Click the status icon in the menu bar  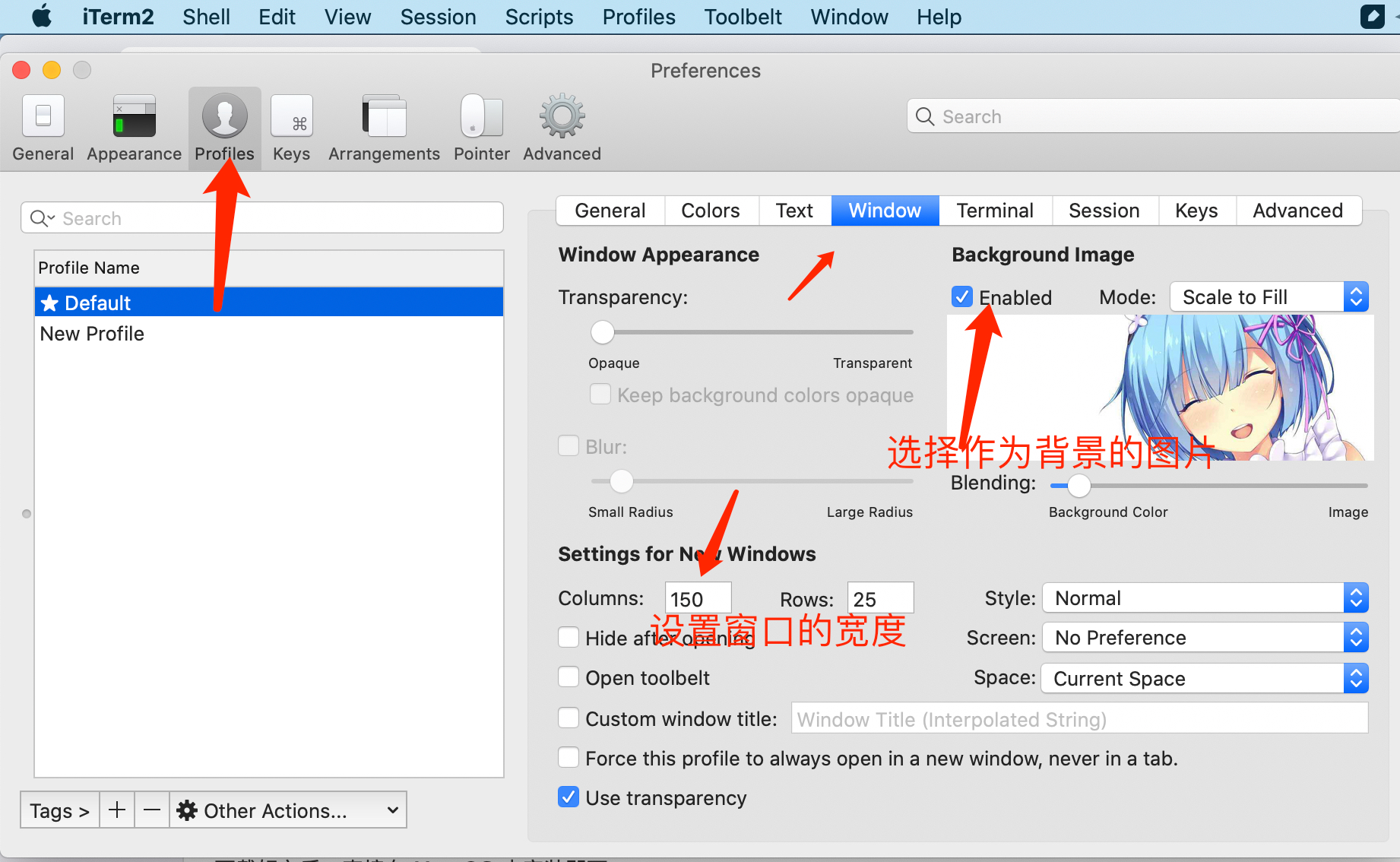pyautogui.click(x=1372, y=16)
